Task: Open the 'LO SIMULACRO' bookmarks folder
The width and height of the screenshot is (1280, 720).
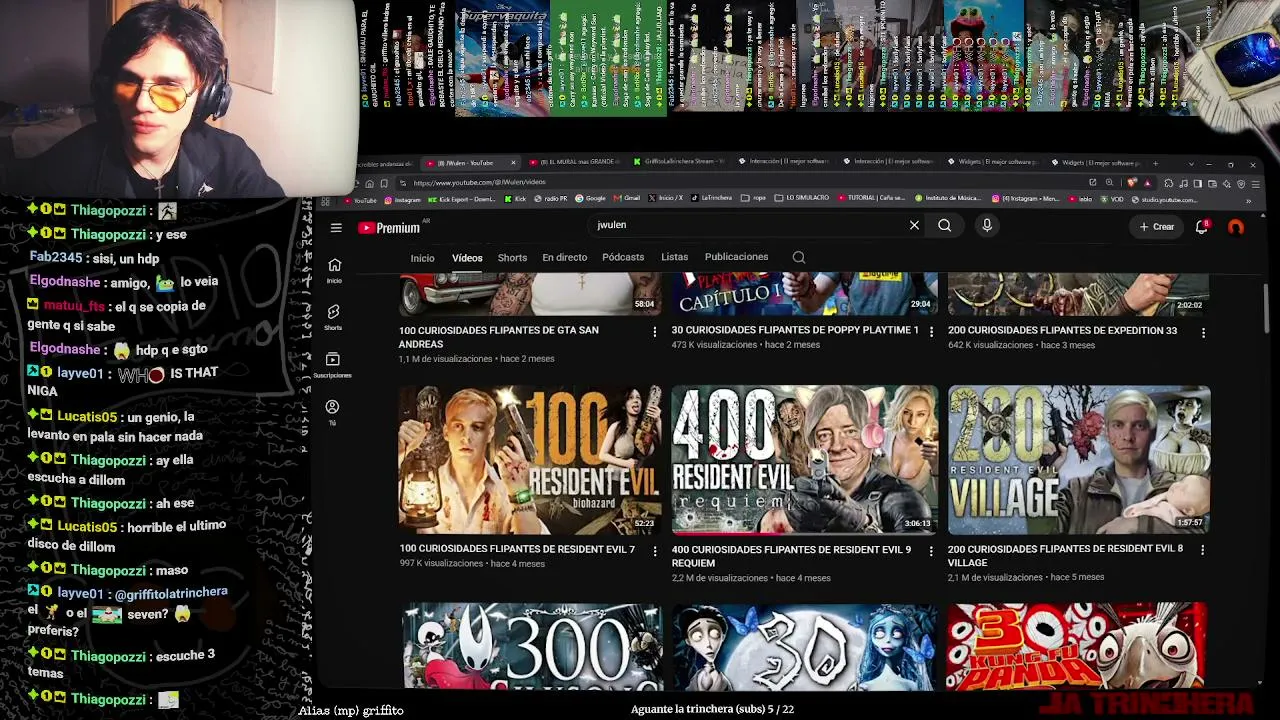Action: (802, 199)
